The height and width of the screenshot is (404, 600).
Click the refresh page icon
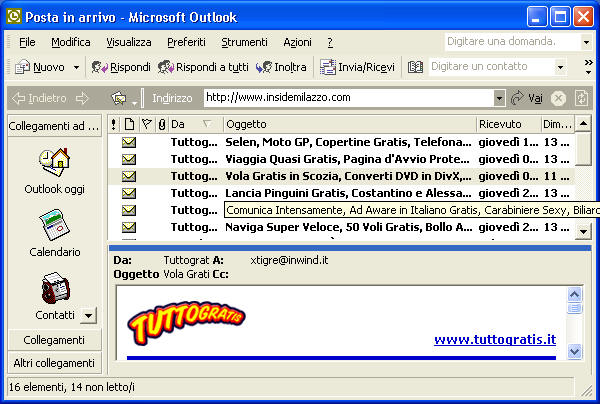pyautogui.click(x=582, y=98)
